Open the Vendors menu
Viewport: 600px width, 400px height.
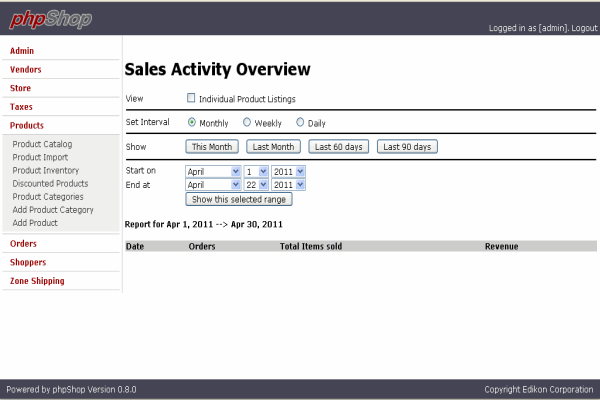[26, 70]
